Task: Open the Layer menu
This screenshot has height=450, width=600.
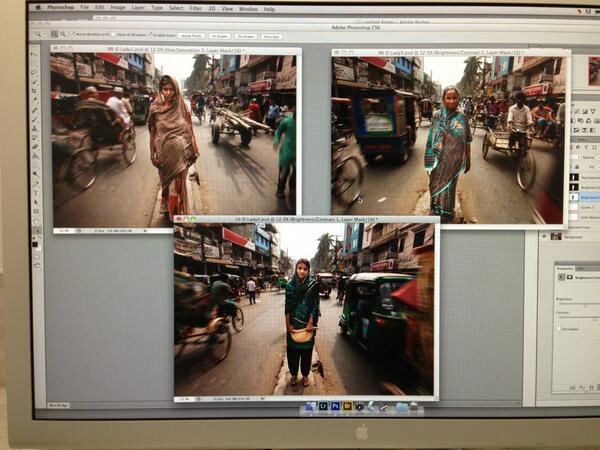Action: coord(138,8)
